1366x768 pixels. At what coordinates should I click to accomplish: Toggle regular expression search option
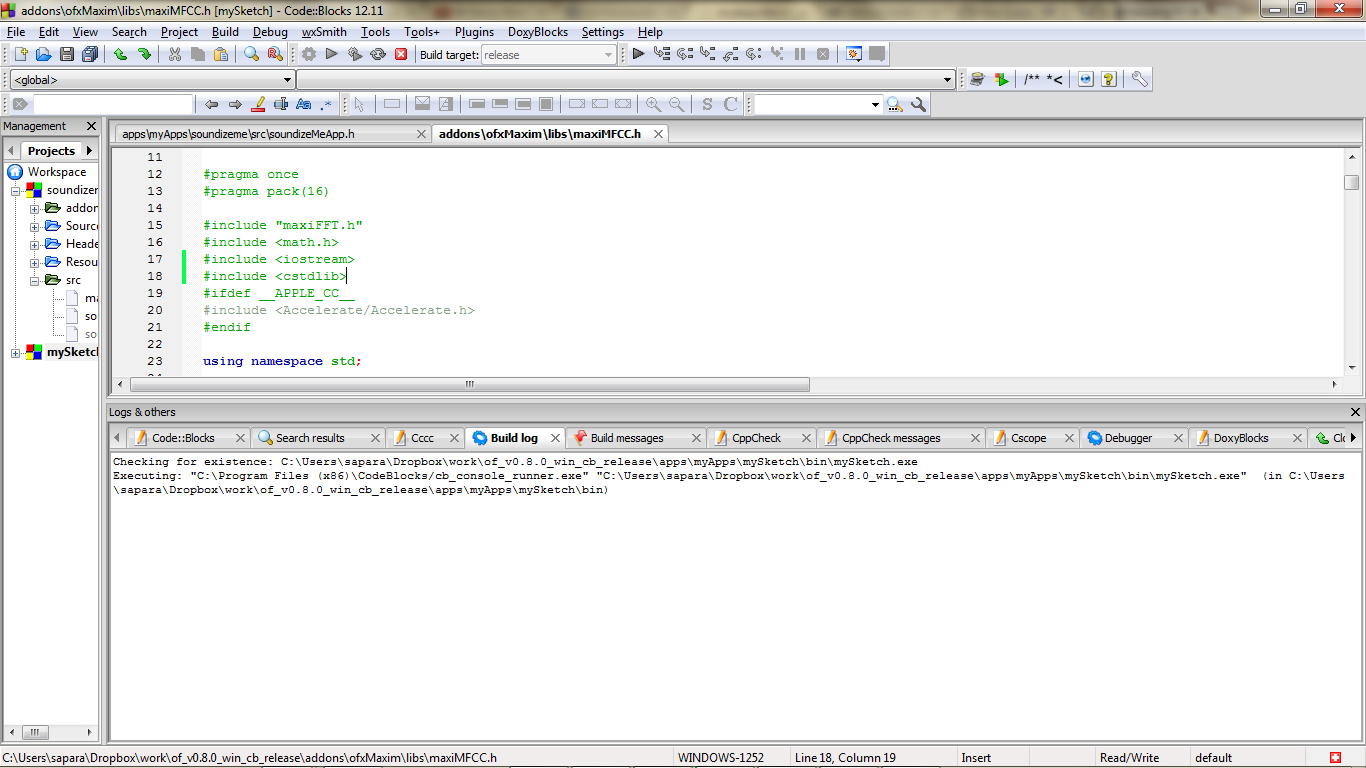[x=326, y=104]
